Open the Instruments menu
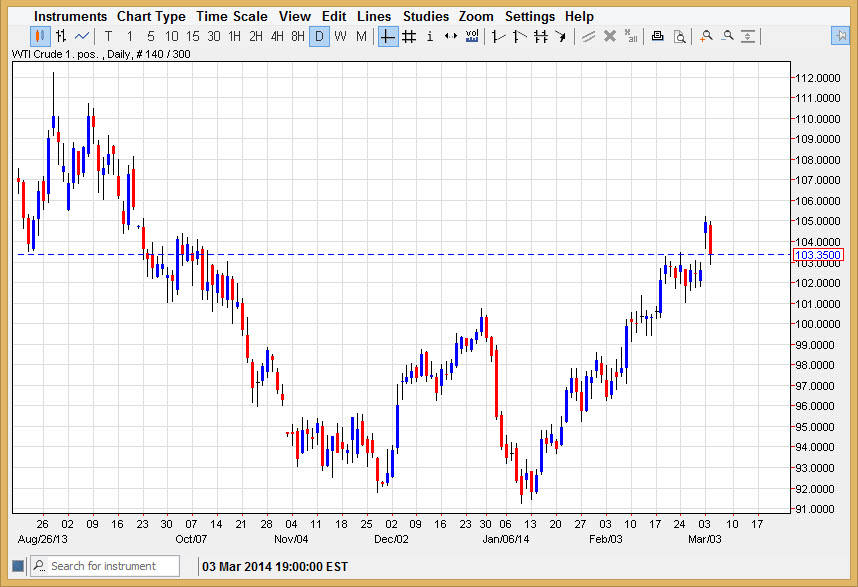This screenshot has height=587, width=858. (x=70, y=16)
